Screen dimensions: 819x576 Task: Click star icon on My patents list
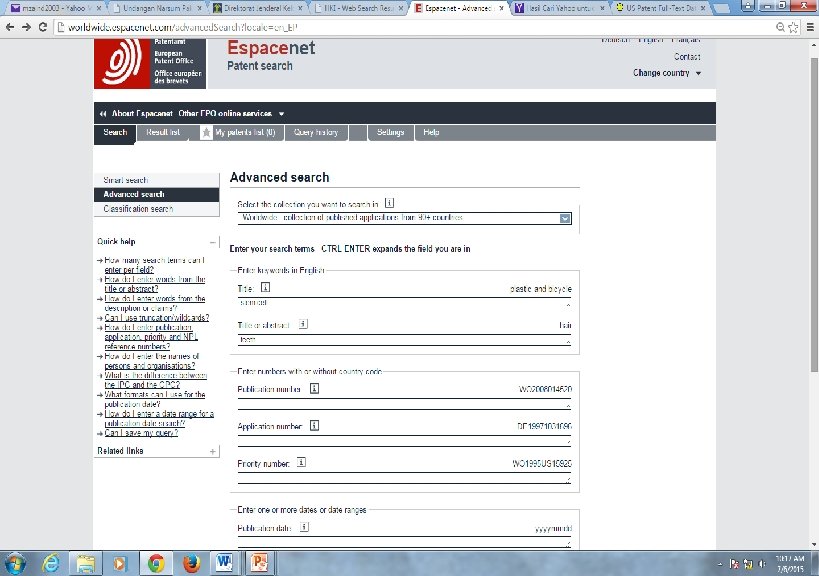206,133
